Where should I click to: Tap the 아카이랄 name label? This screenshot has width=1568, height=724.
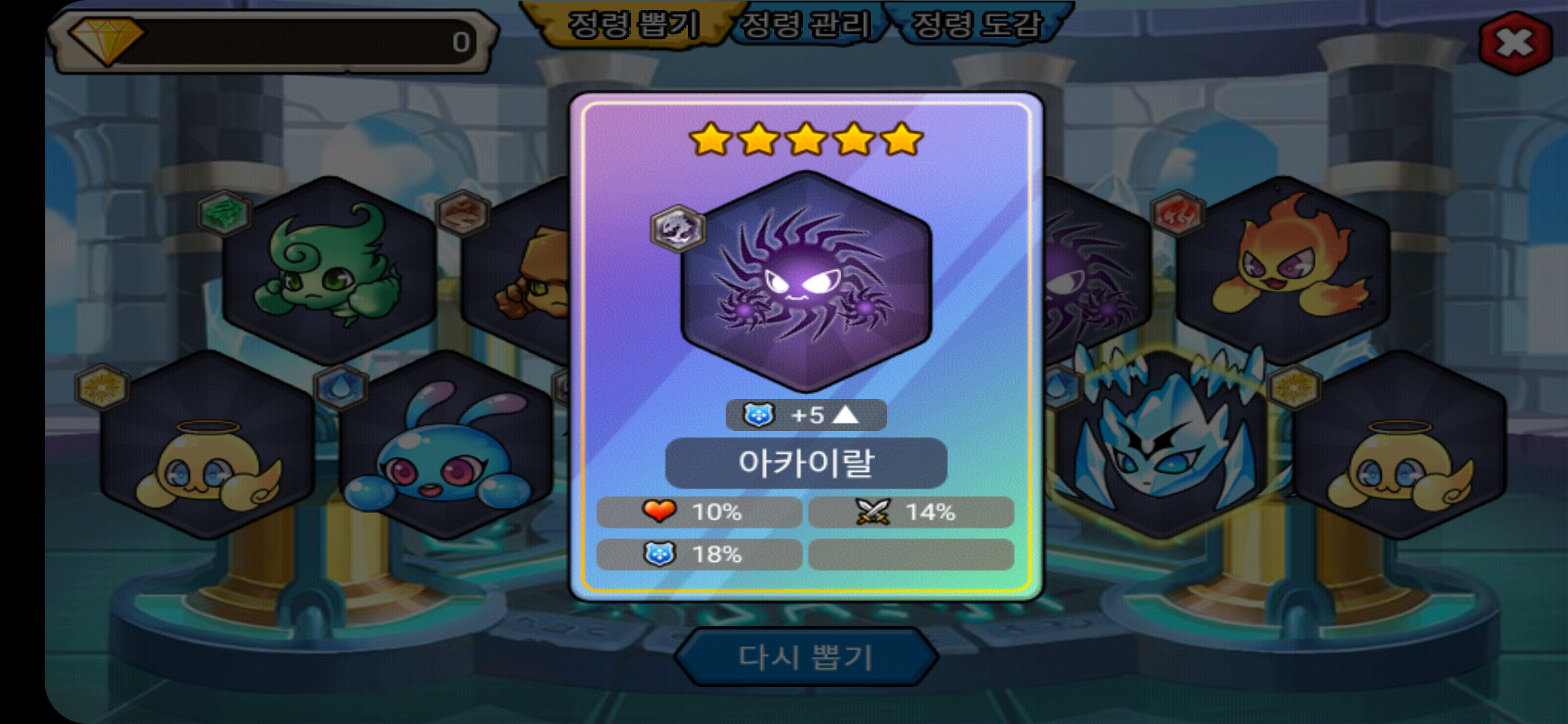806,463
